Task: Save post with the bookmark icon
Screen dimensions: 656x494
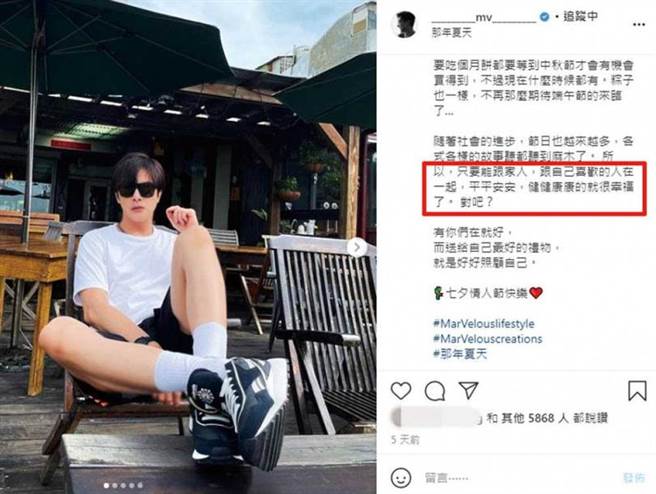Action: 637,391
